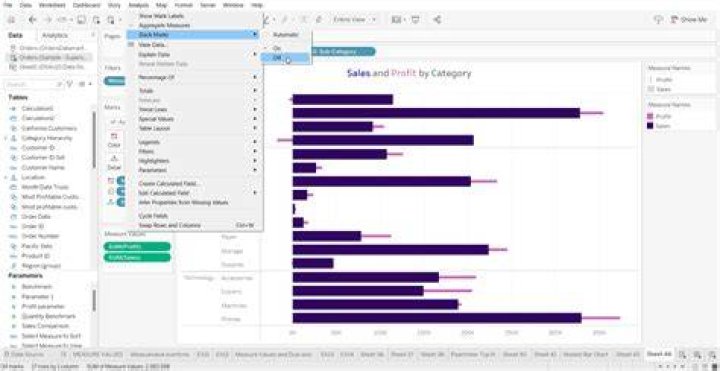This screenshot has width=720, height=371.
Task: Click the Data Guide lightbulb icon
Action: click(658, 20)
